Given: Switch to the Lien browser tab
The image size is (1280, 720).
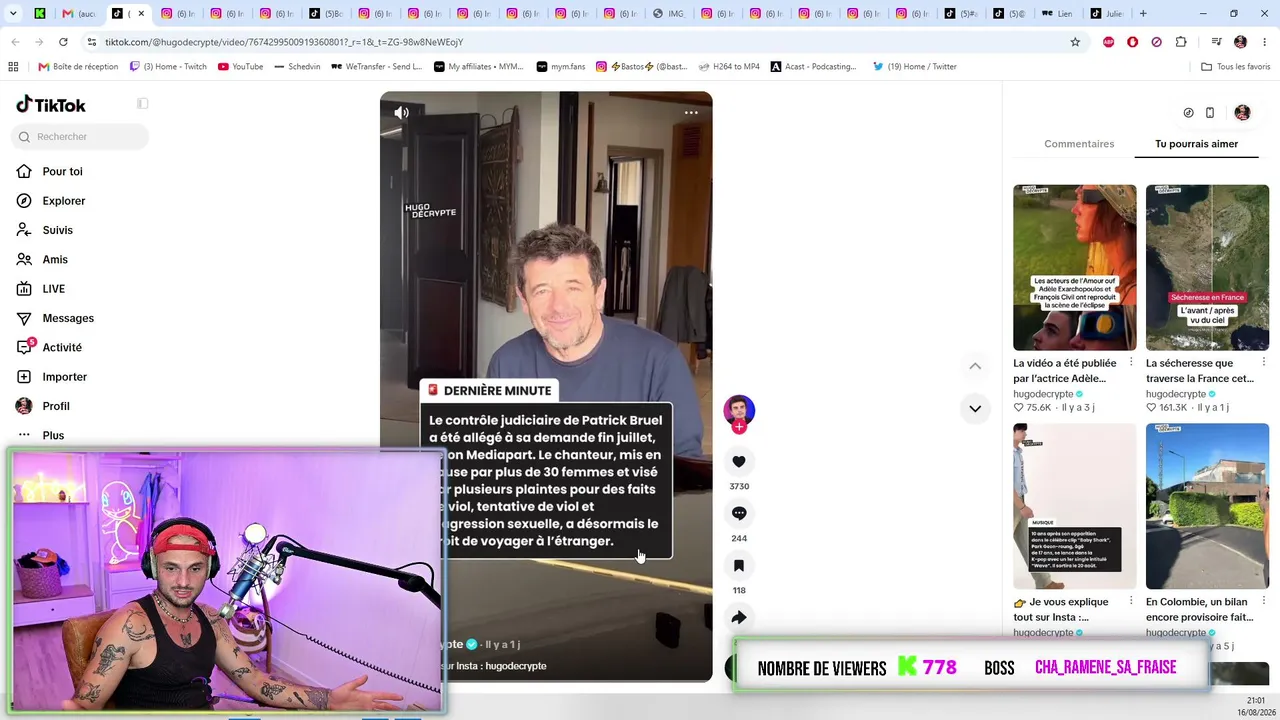Looking at the screenshot, I should (x=1059, y=14).
